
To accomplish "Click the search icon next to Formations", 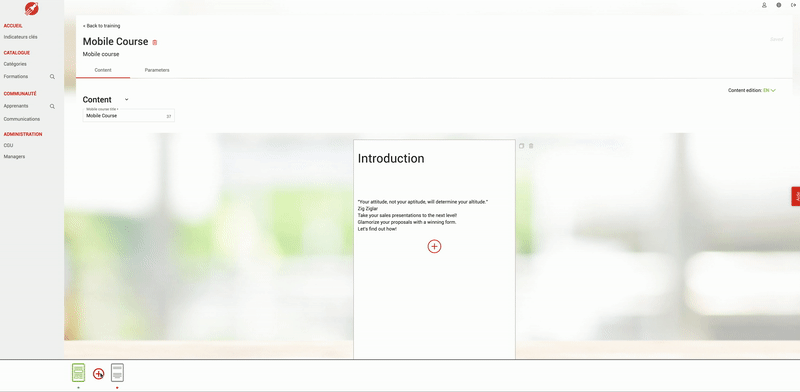I will coord(52,77).
